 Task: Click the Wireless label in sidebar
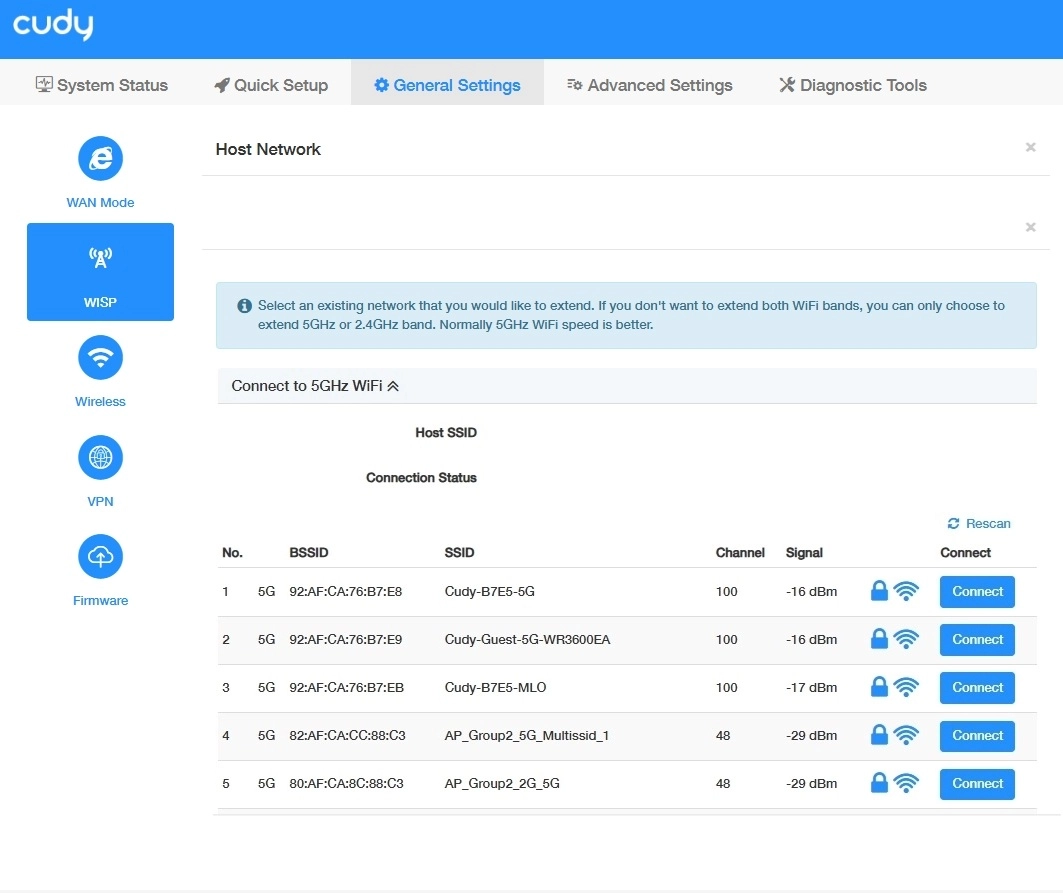point(100,401)
